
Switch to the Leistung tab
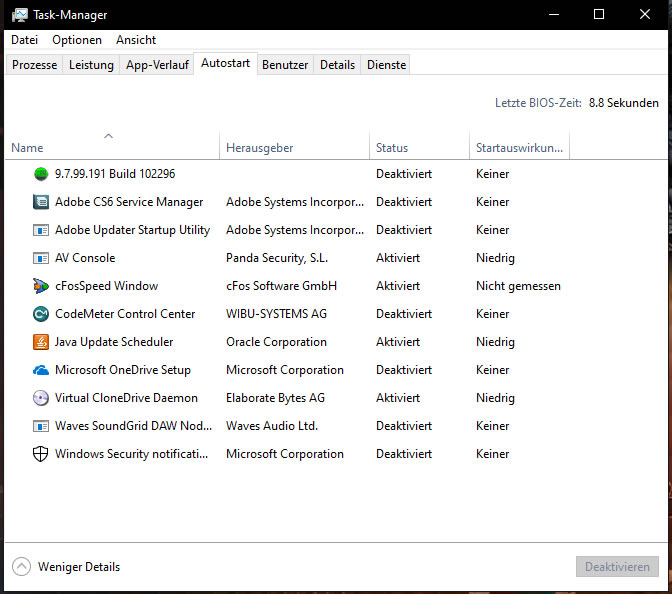(x=91, y=65)
